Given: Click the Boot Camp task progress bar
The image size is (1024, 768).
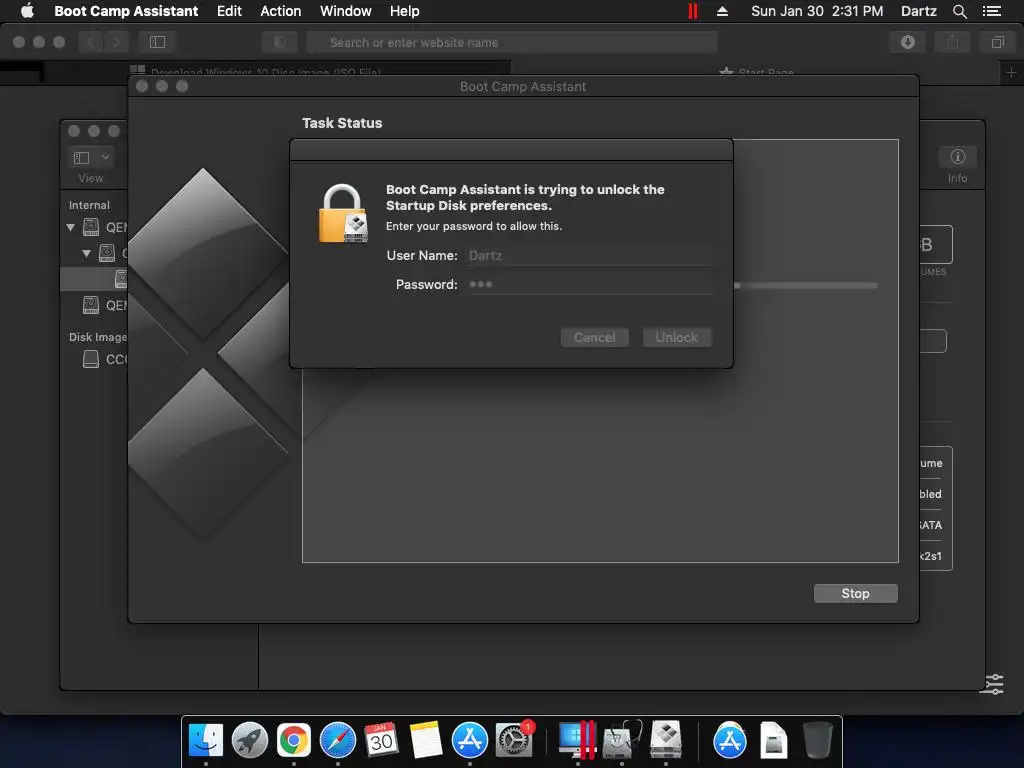Looking at the screenshot, I should point(806,285).
